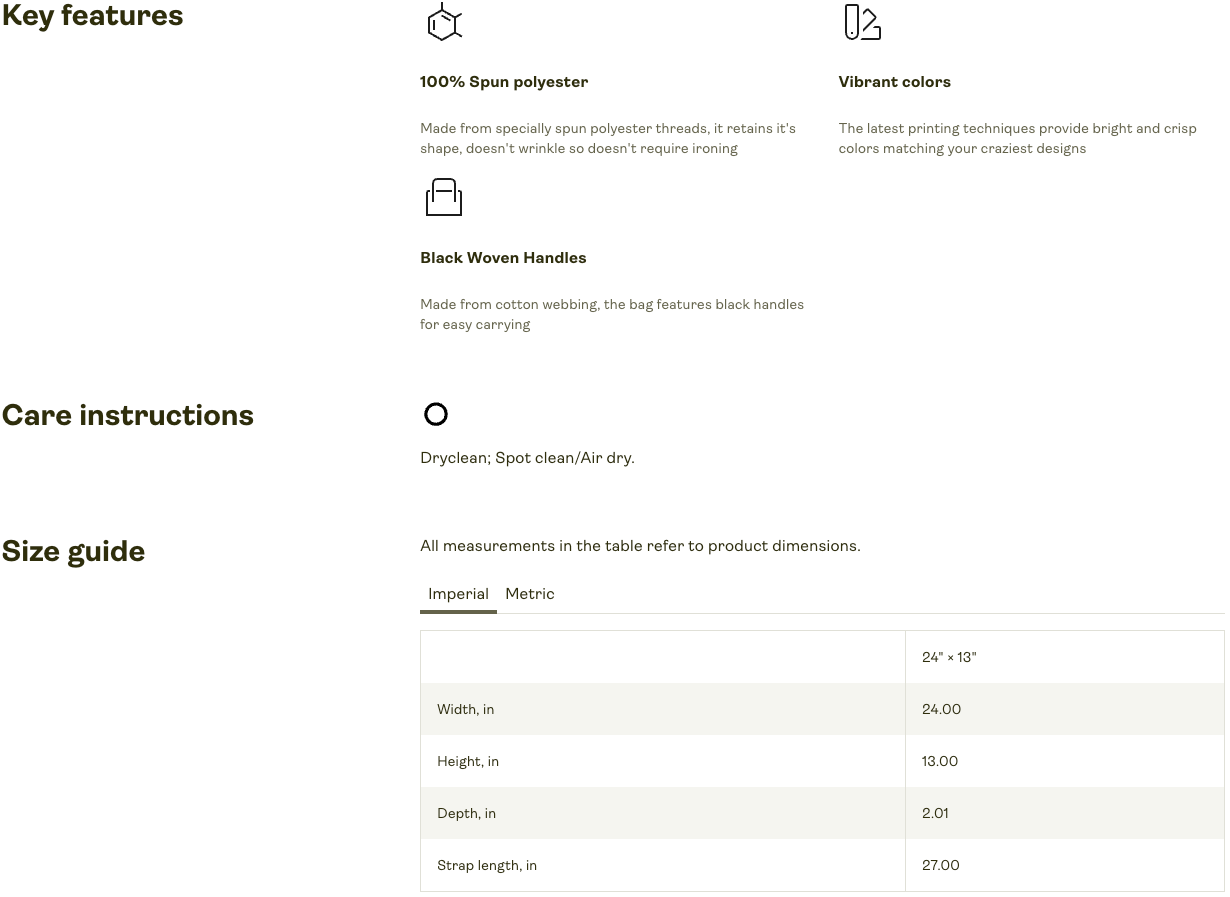Click the 27.00 strap length value

[x=940, y=866]
